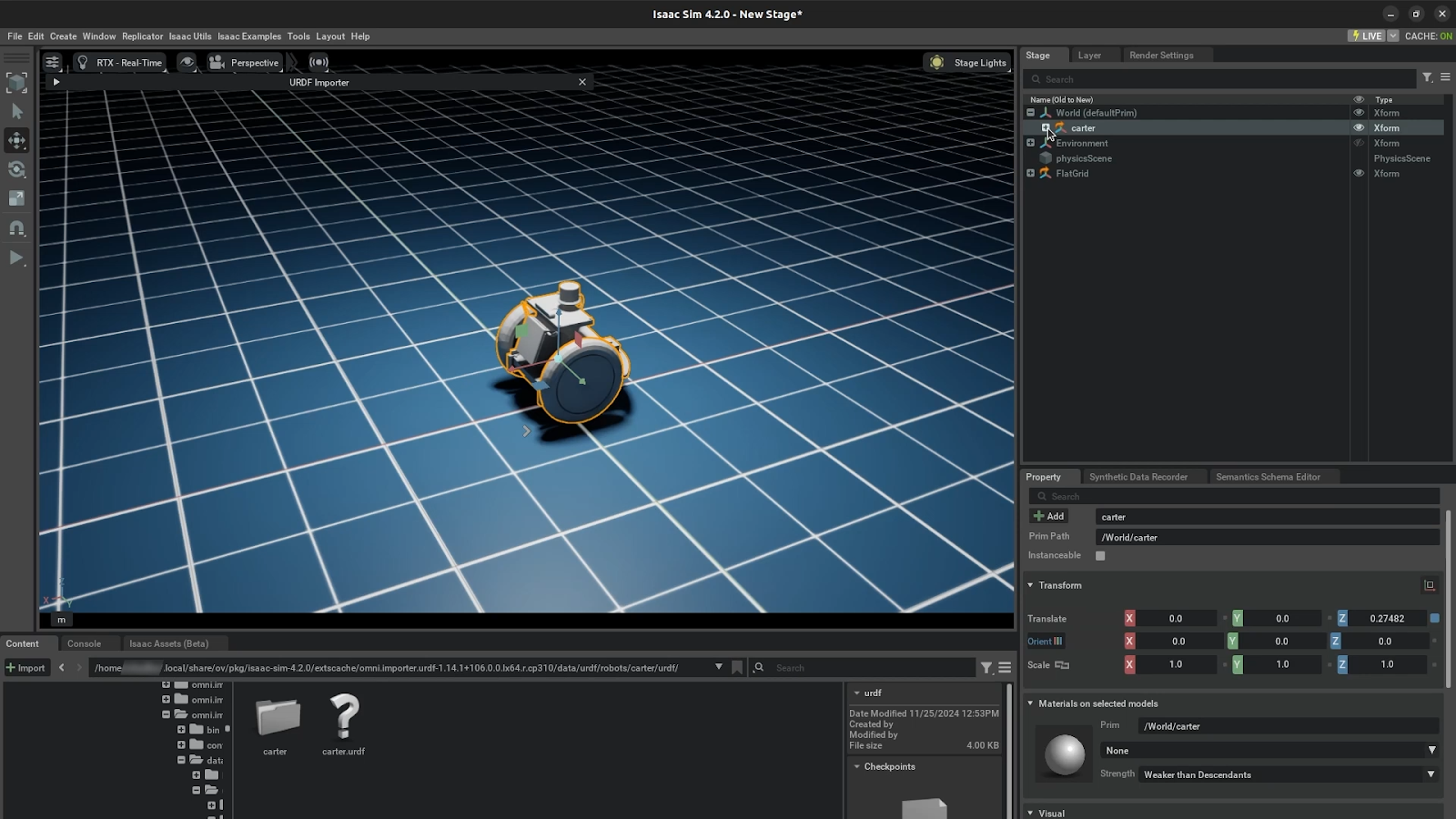Click the Play simulation button in left toolbar

pos(16,258)
